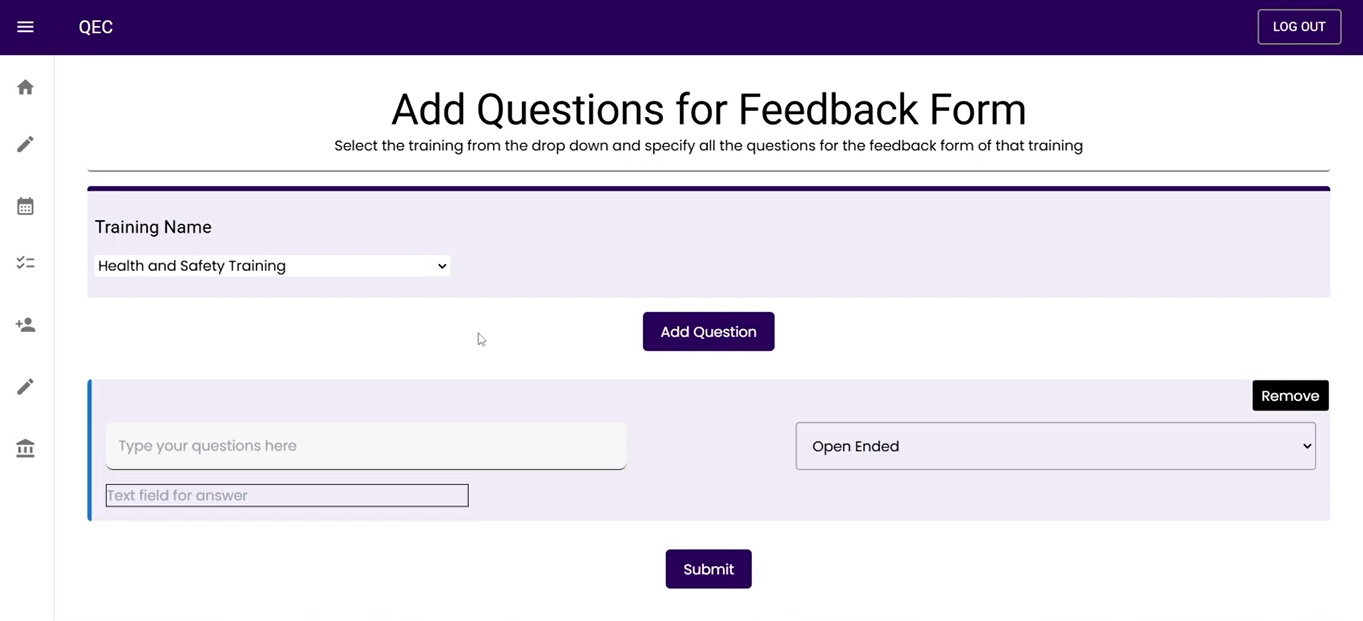This screenshot has width=1363, height=621.
Task: Remove the question card
Action: (1290, 396)
